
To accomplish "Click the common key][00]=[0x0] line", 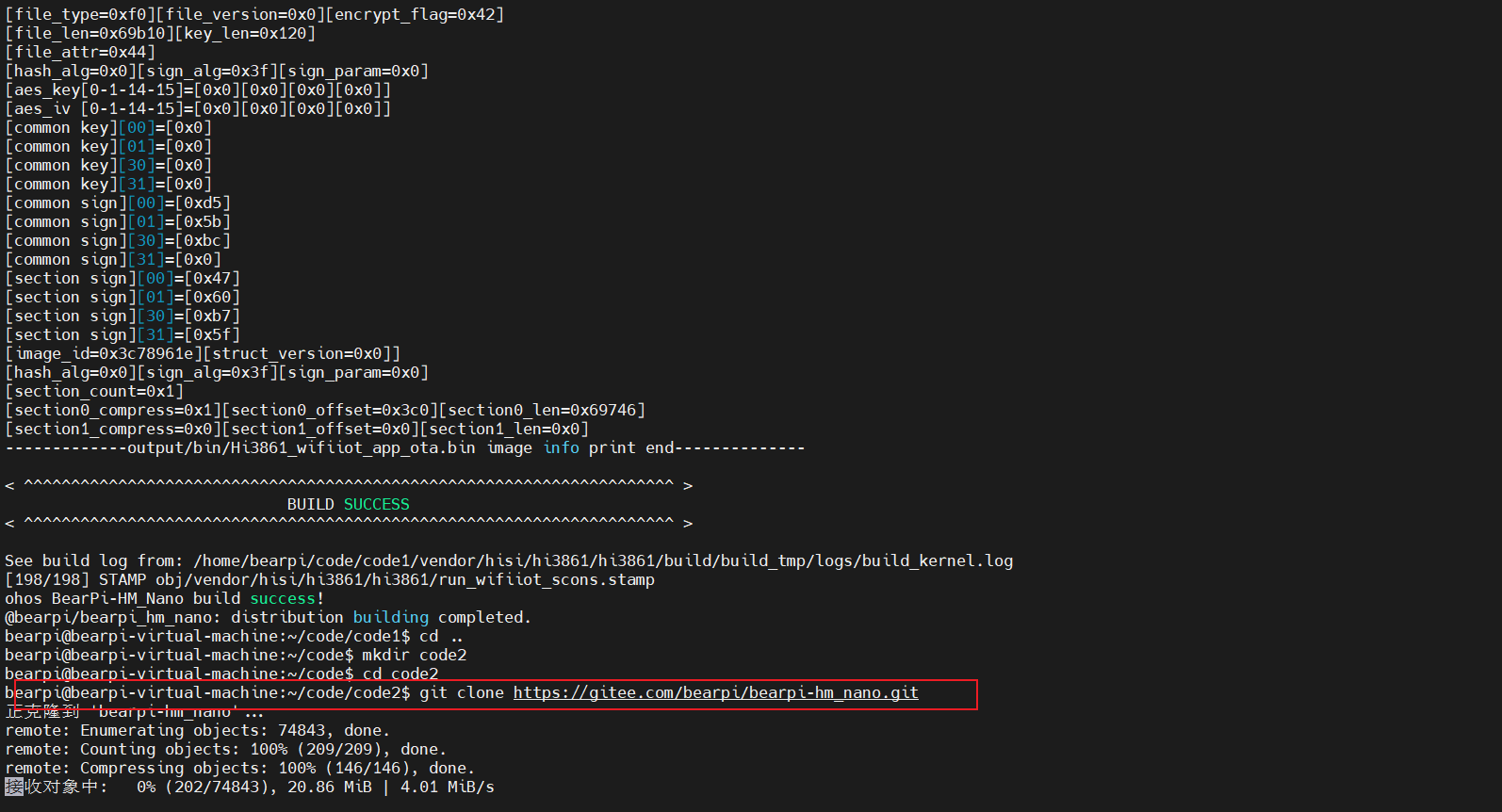I will [108, 128].
